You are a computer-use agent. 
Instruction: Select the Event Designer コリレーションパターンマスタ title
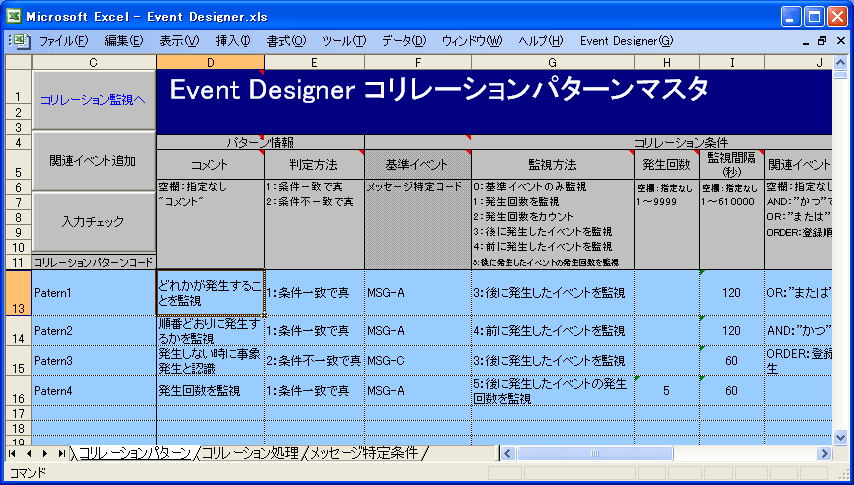(439, 89)
